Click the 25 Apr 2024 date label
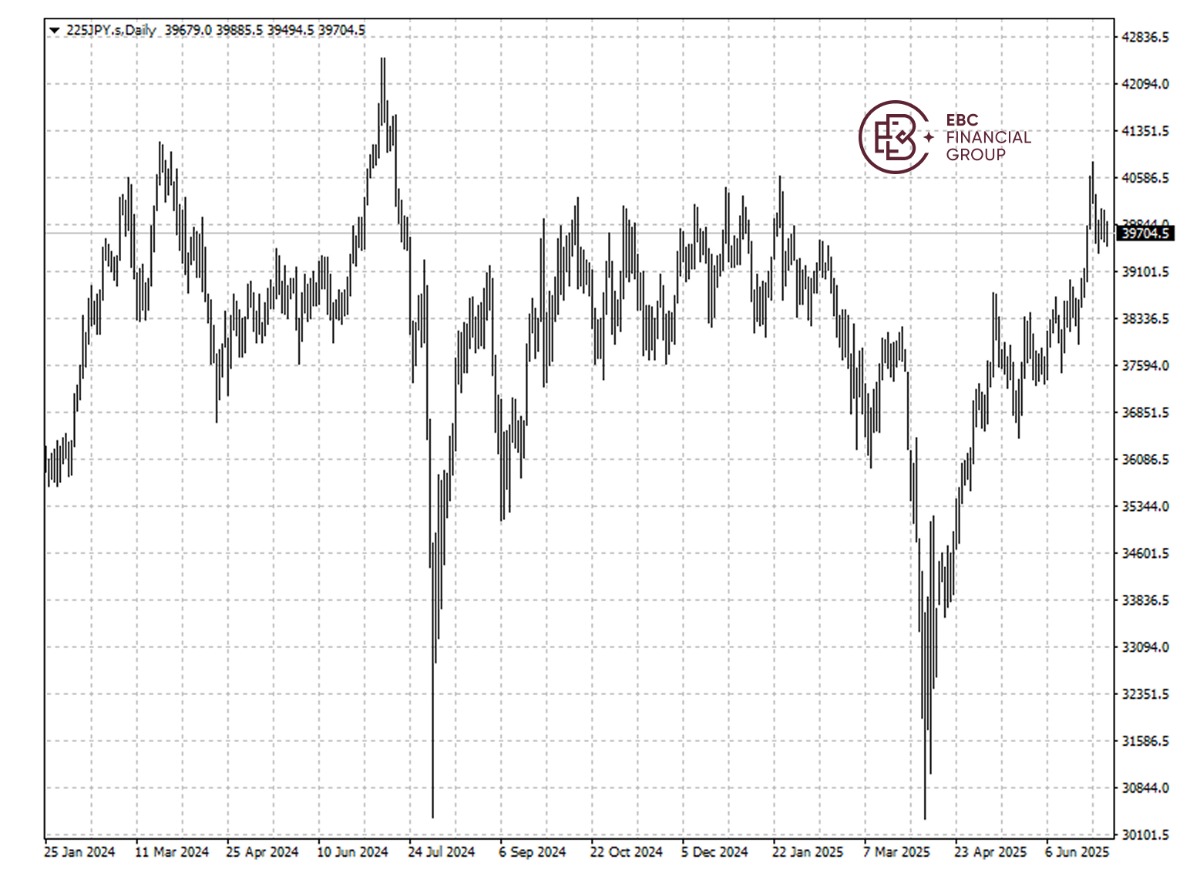The width and height of the screenshot is (1200, 883). coord(263,853)
